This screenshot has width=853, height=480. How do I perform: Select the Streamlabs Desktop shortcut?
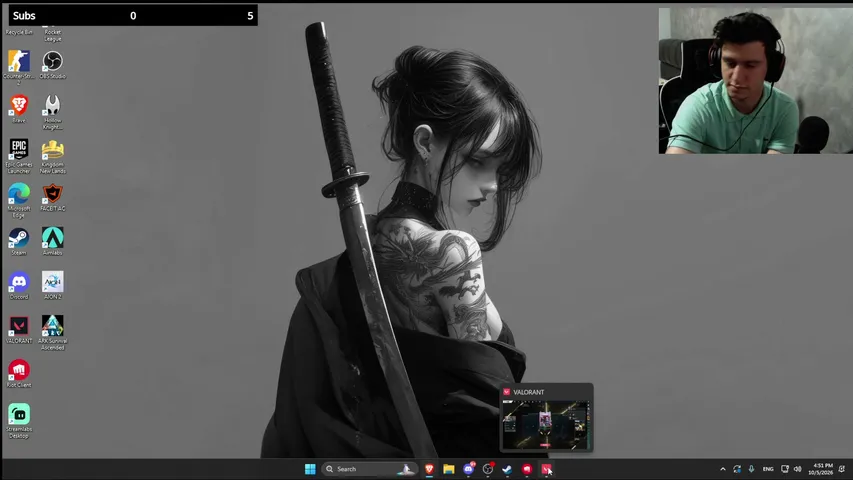[19, 421]
